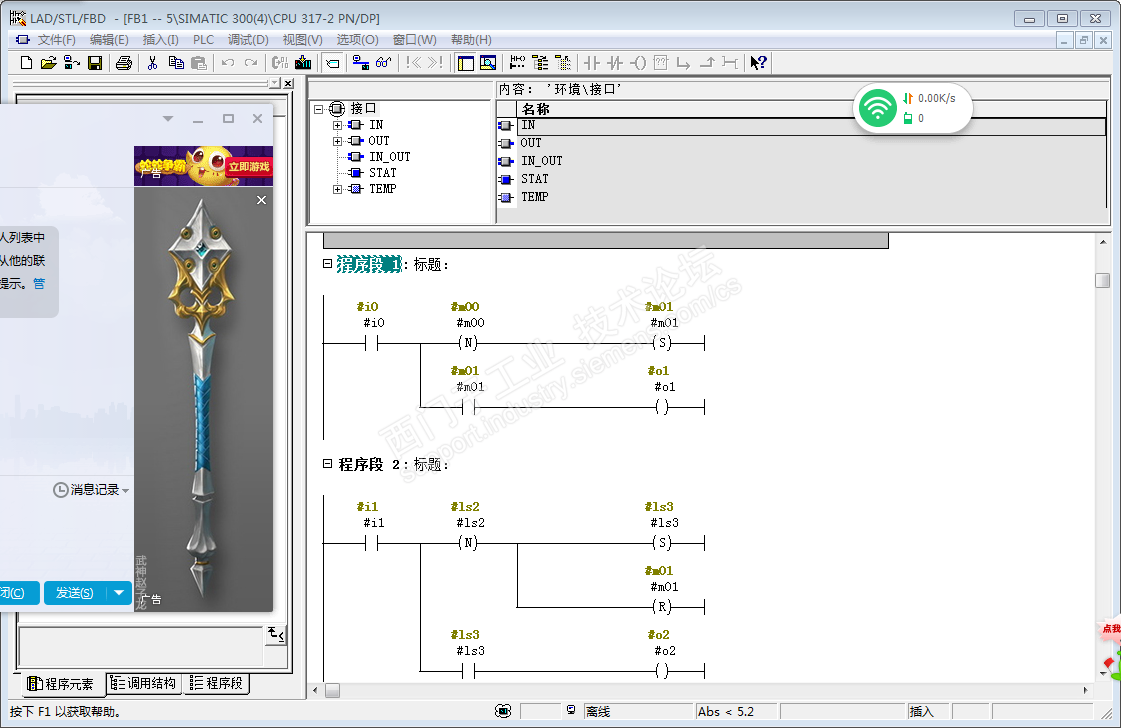Click the New network icon
The image size is (1121, 728).
518,63
